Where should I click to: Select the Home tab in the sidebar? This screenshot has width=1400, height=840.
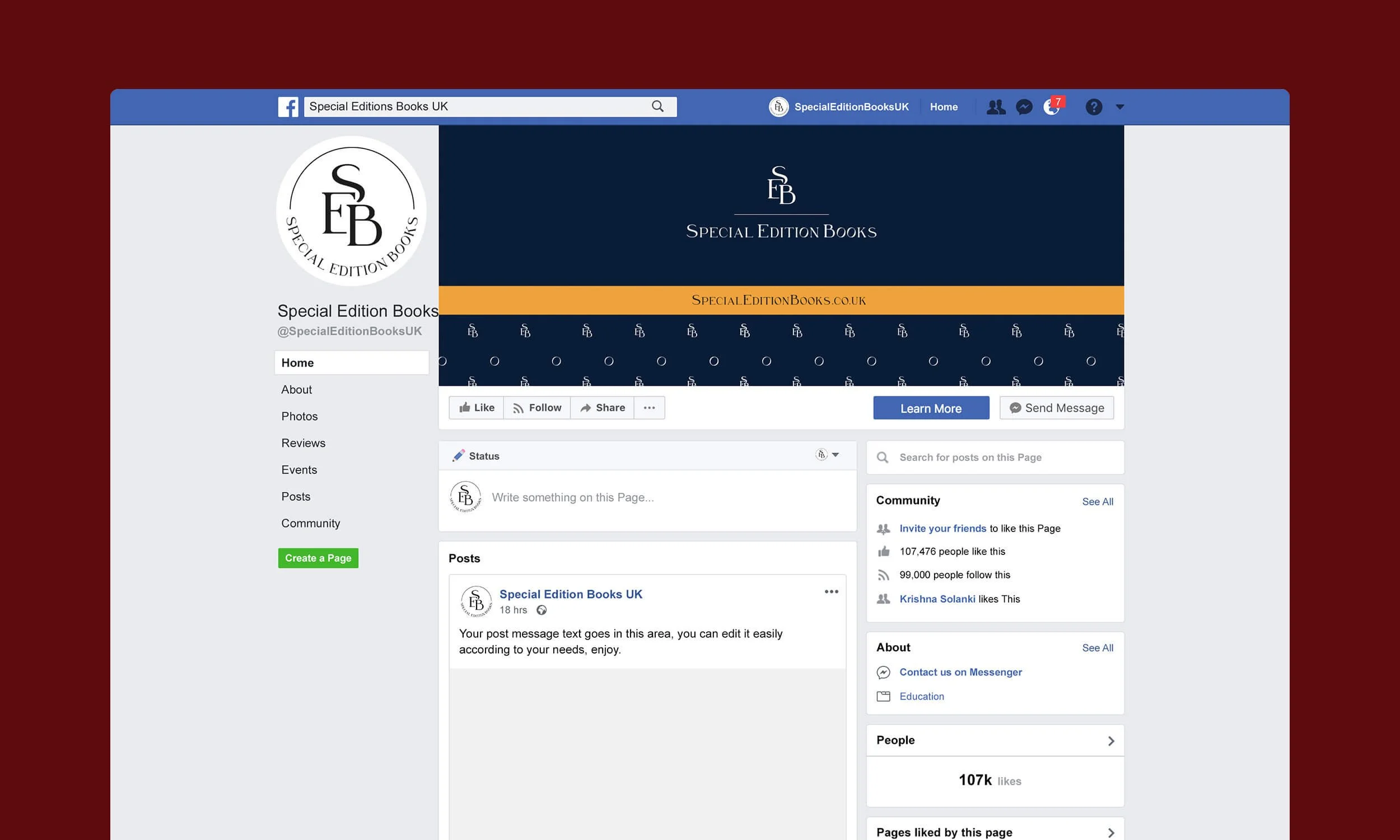click(352, 363)
